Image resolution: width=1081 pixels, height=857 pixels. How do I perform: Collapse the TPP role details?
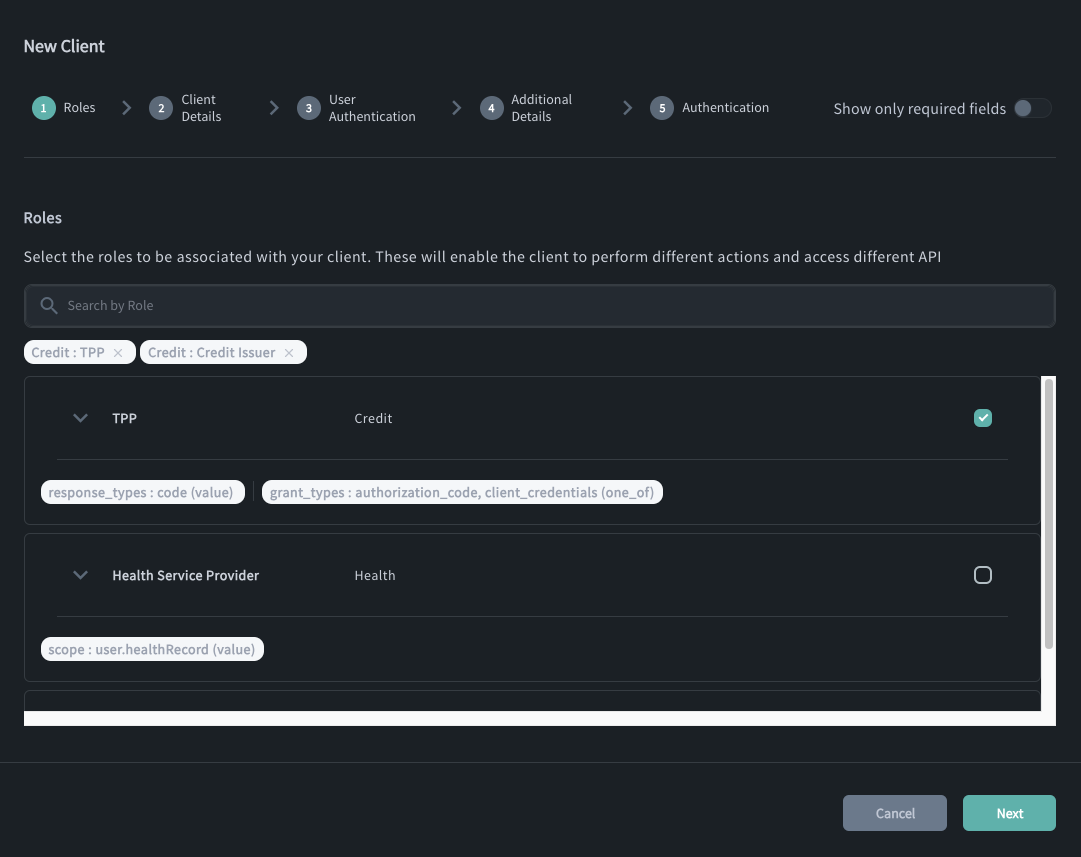[80, 418]
